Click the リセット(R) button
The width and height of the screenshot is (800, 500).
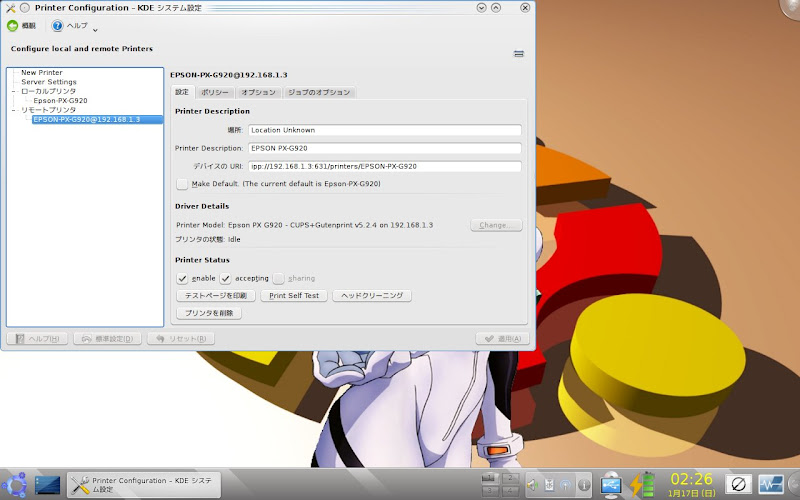(181, 338)
